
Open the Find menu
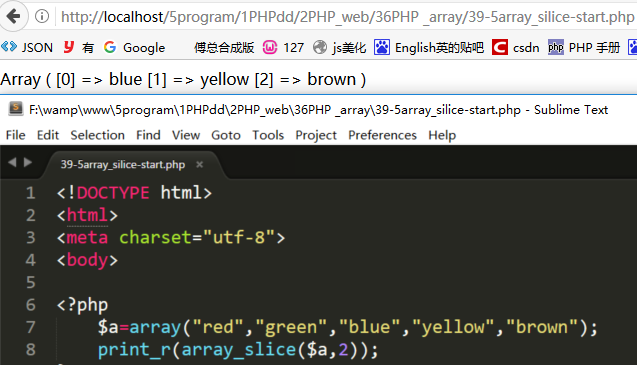148,135
